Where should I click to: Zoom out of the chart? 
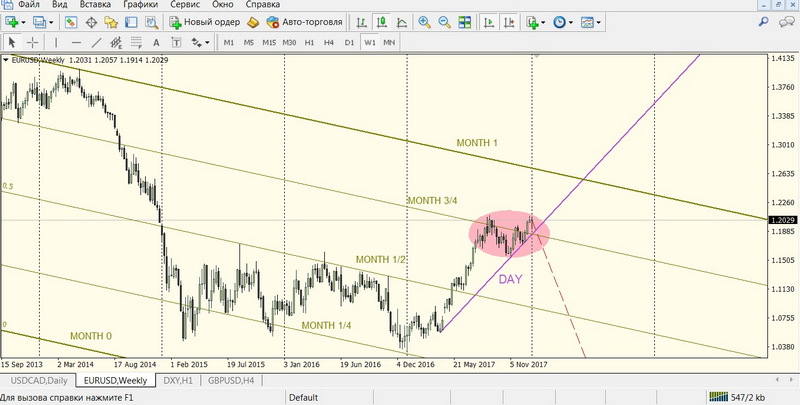(x=445, y=22)
